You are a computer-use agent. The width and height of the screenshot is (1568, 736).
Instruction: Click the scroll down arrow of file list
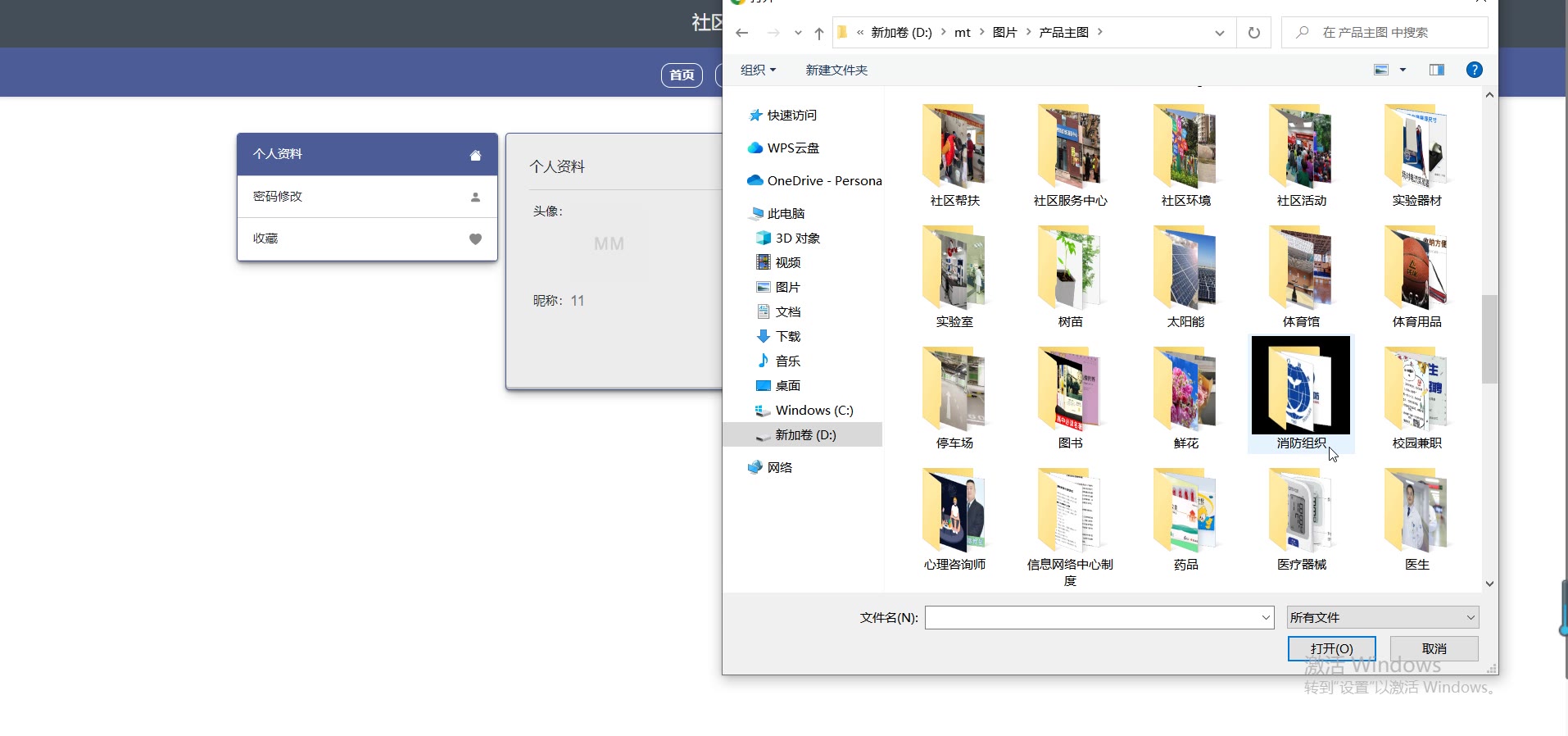point(1489,584)
